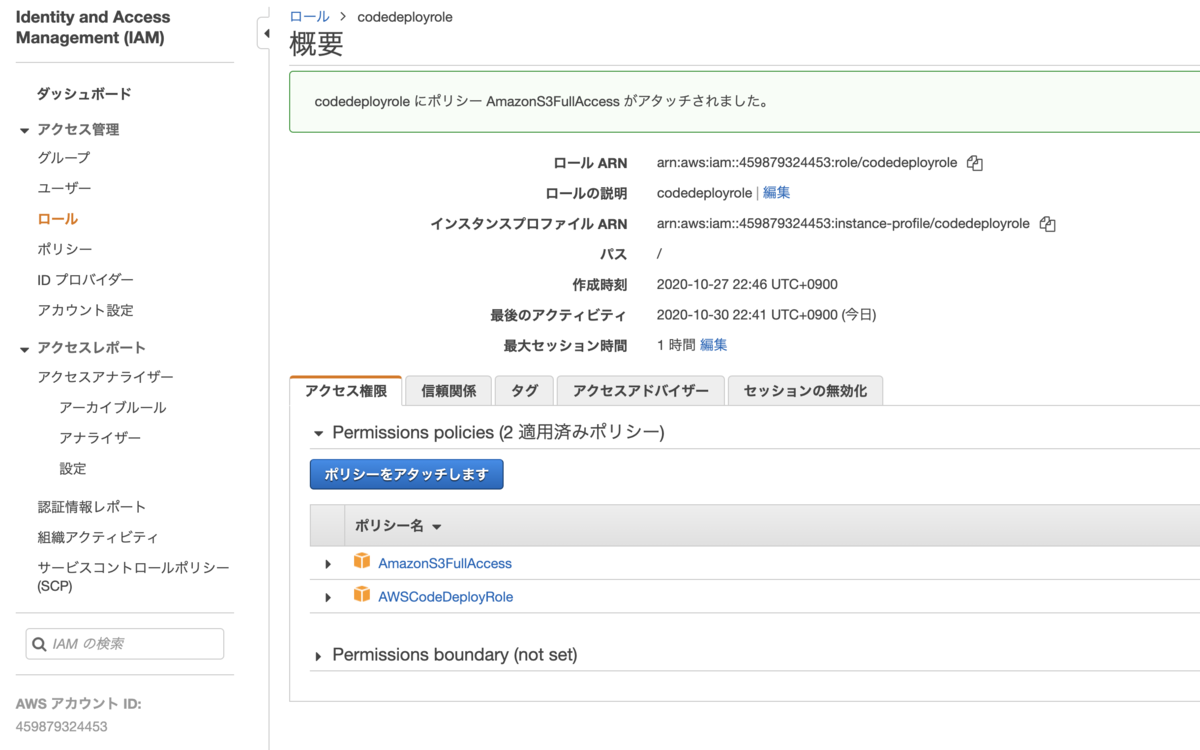The width and height of the screenshot is (1200, 750).
Task: Click the AWS account ID 459879324453 in the sidebar
Action: pyautogui.click(x=61, y=726)
